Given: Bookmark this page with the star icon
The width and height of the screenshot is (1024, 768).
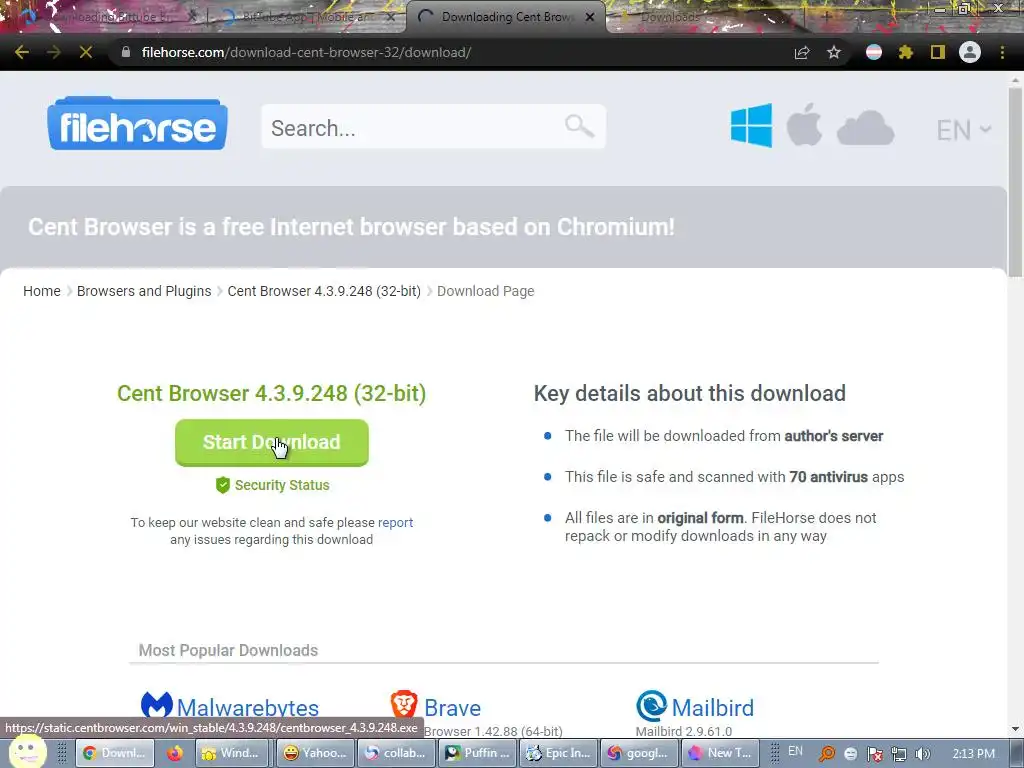Looking at the screenshot, I should [834, 52].
